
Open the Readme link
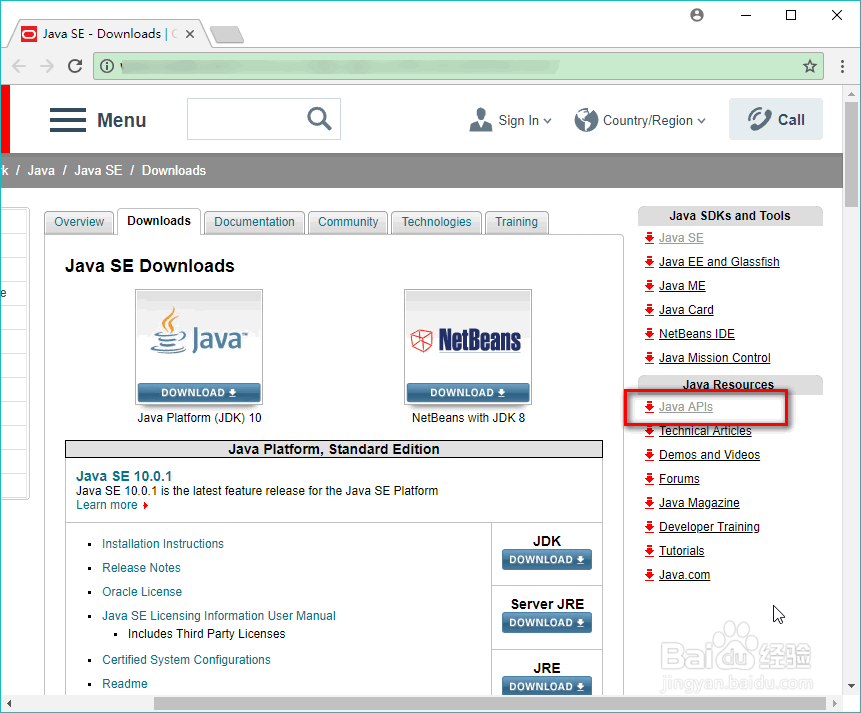click(x=125, y=684)
